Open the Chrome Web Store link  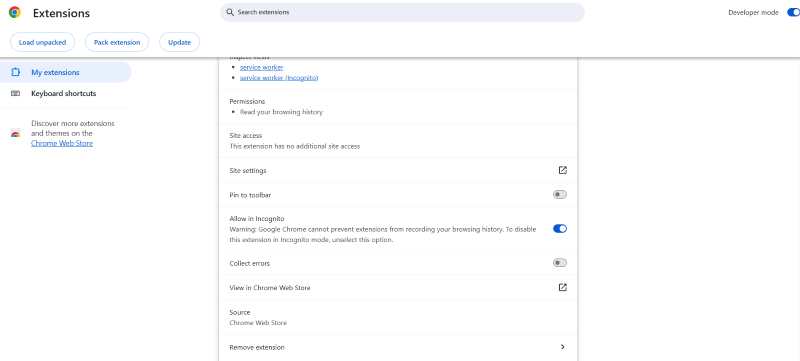[x=62, y=143]
